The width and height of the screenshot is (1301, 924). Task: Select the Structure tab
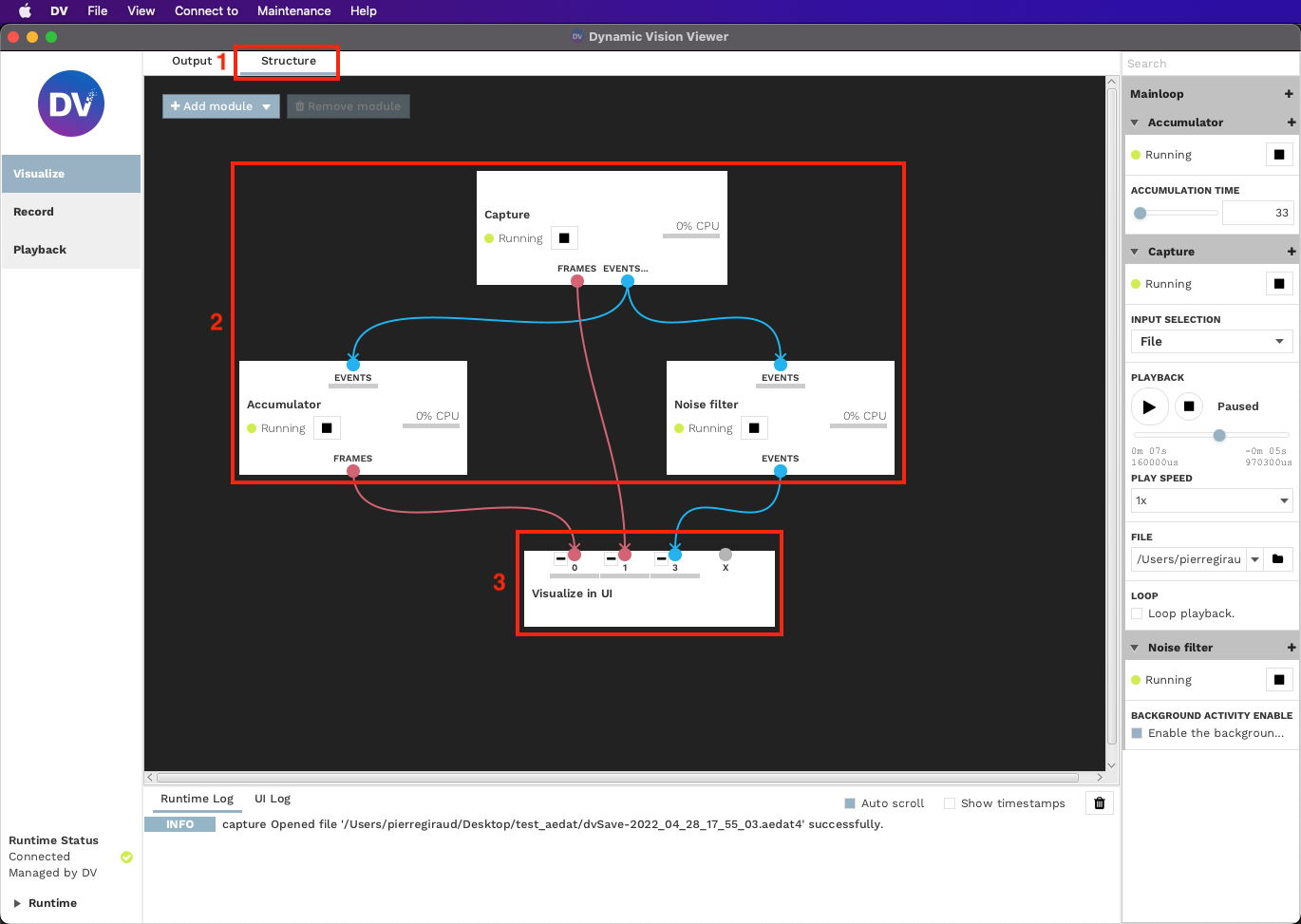[x=289, y=61]
